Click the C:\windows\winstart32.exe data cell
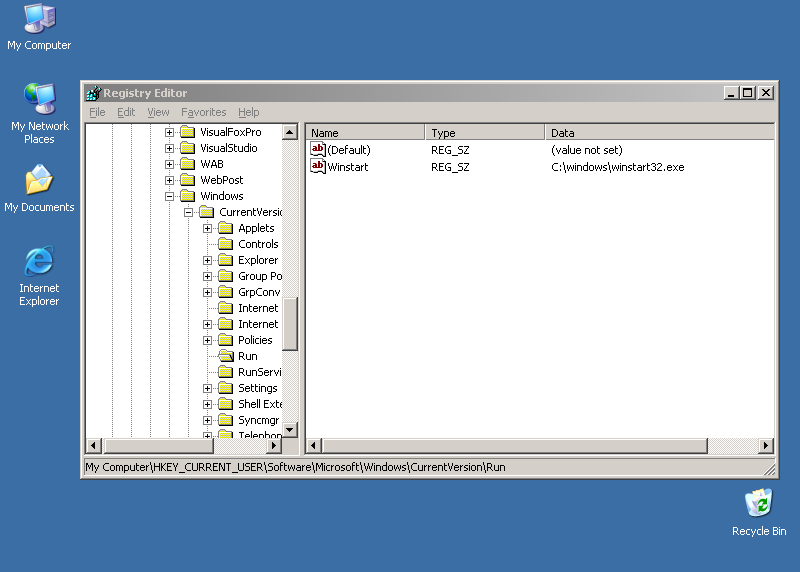Viewport: 800px width, 572px height. click(617, 167)
